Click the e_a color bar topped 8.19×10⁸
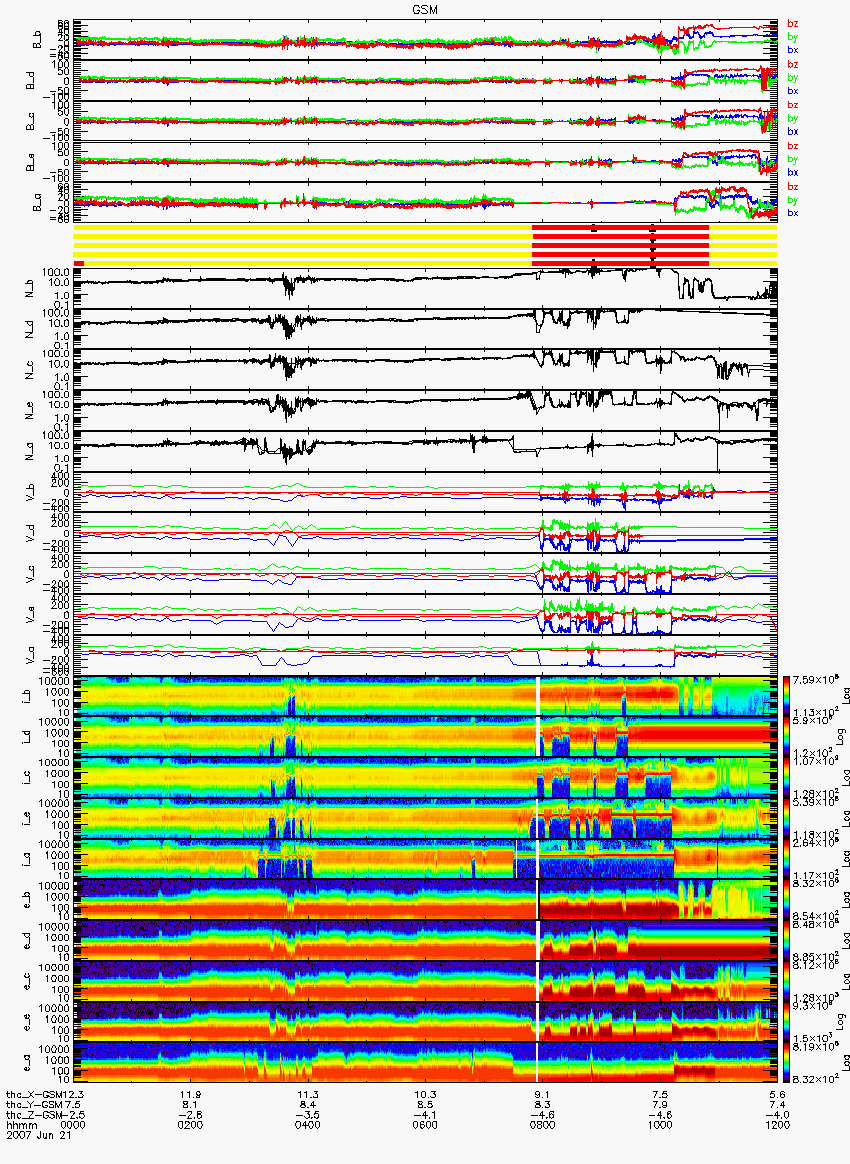This screenshot has width=850, height=1164. (788, 1063)
